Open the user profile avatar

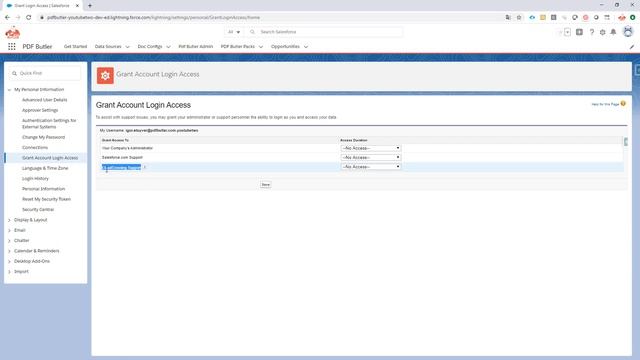628,32
